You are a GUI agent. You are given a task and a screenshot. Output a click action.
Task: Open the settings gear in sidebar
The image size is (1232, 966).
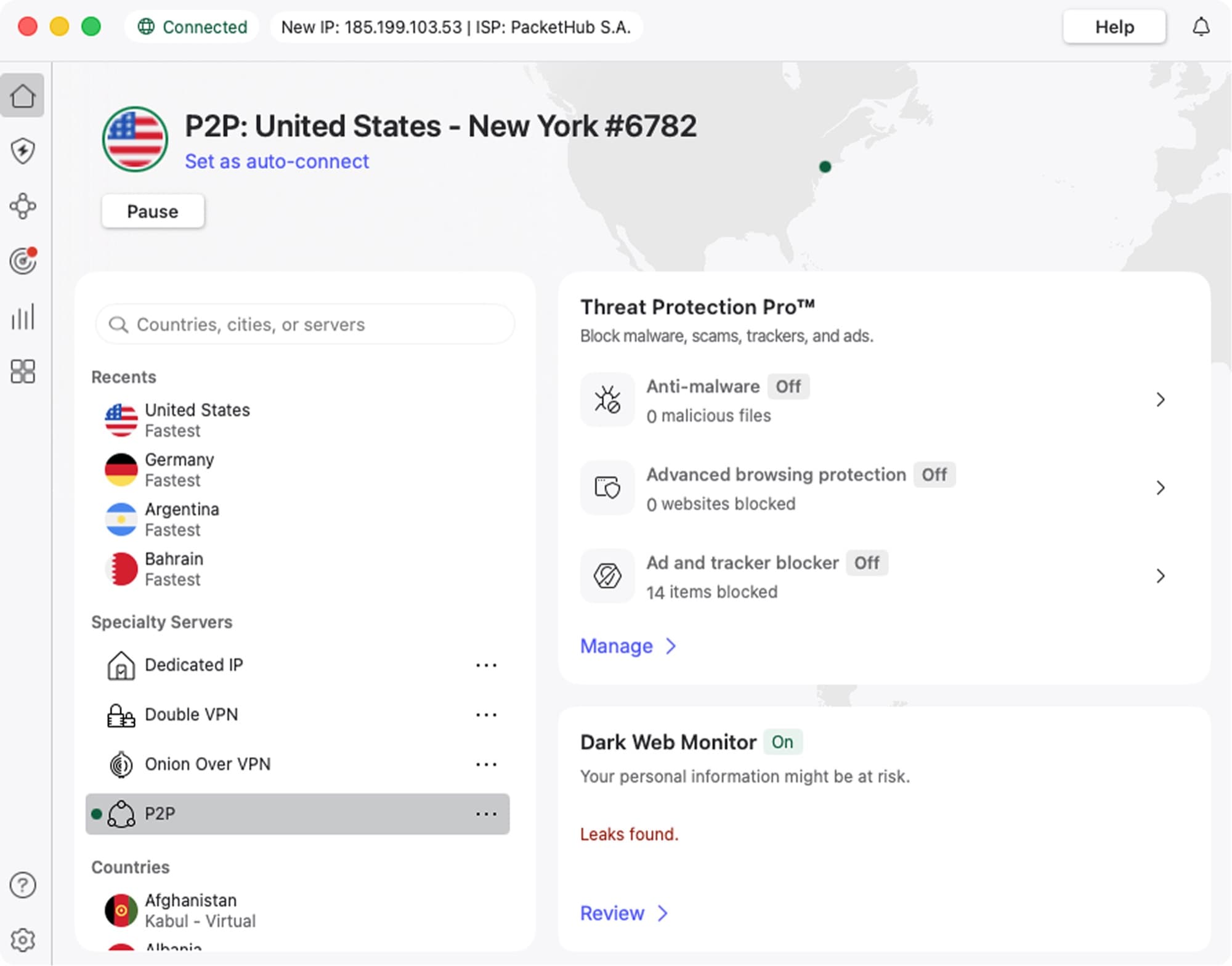(x=23, y=940)
